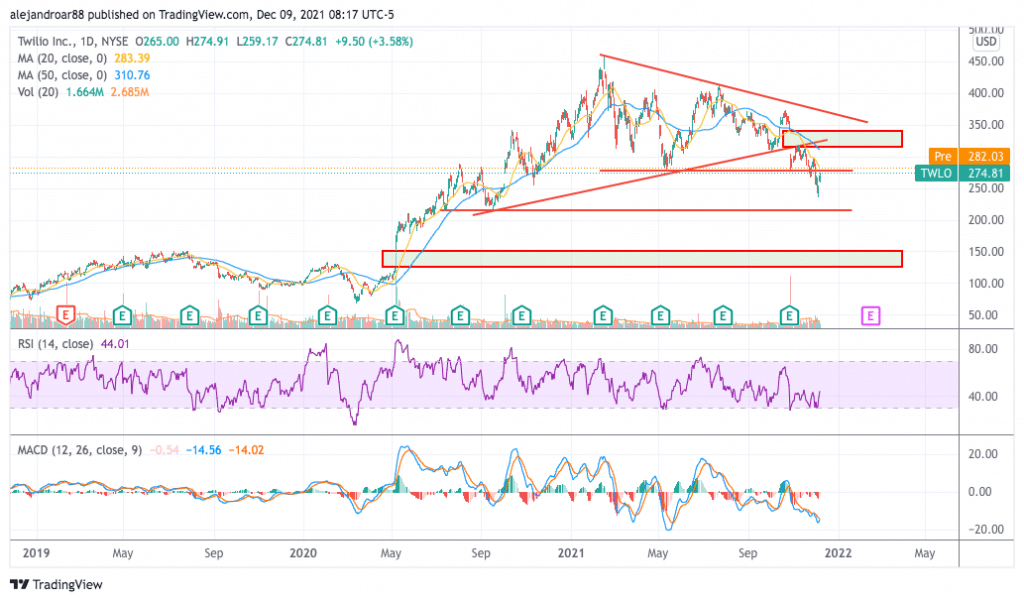
Task: Select the RSI (14, close) indicator legend
Action: (x=56, y=343)
